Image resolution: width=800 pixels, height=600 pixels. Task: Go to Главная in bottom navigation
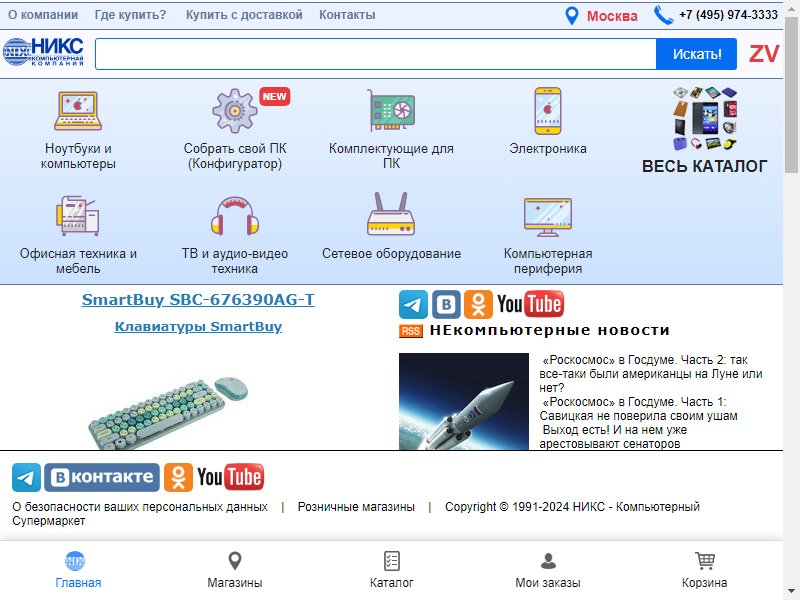tap(78, 570)
